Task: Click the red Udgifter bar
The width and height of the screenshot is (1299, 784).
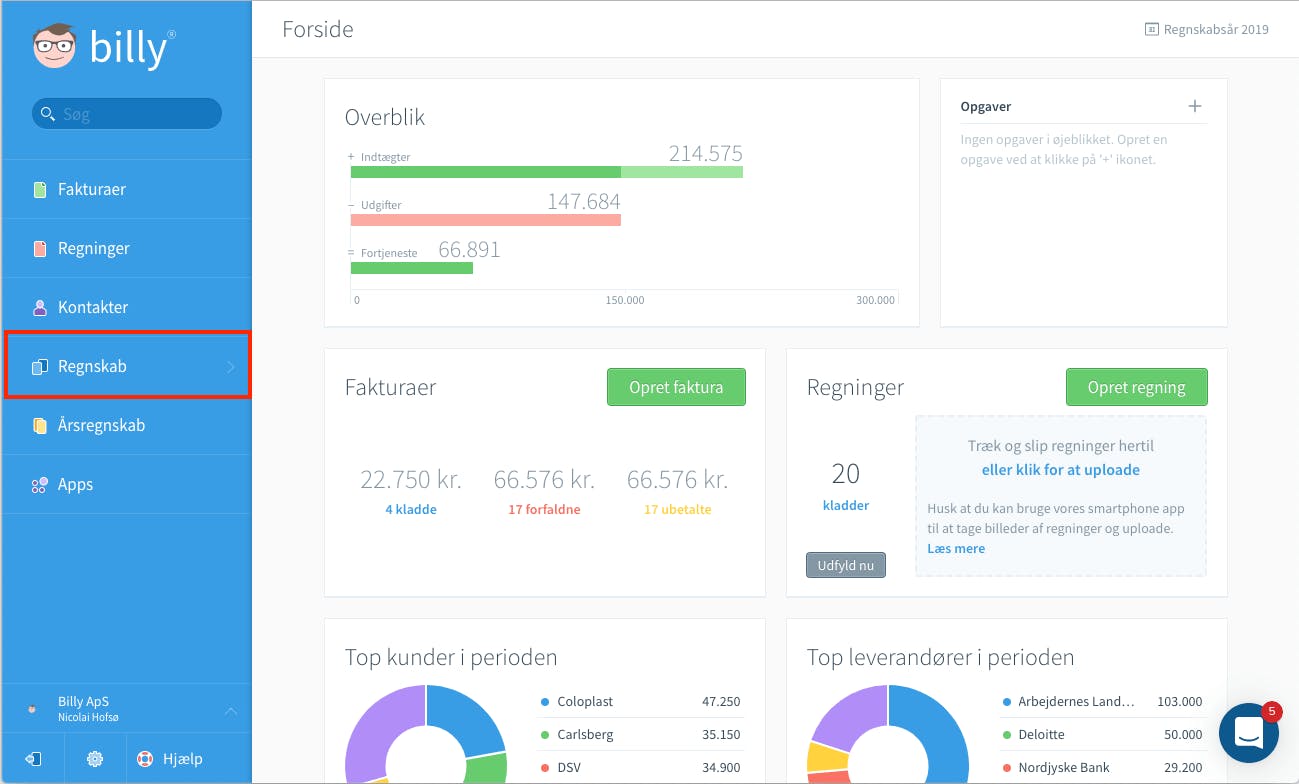Action: click(x=486, y=219)
